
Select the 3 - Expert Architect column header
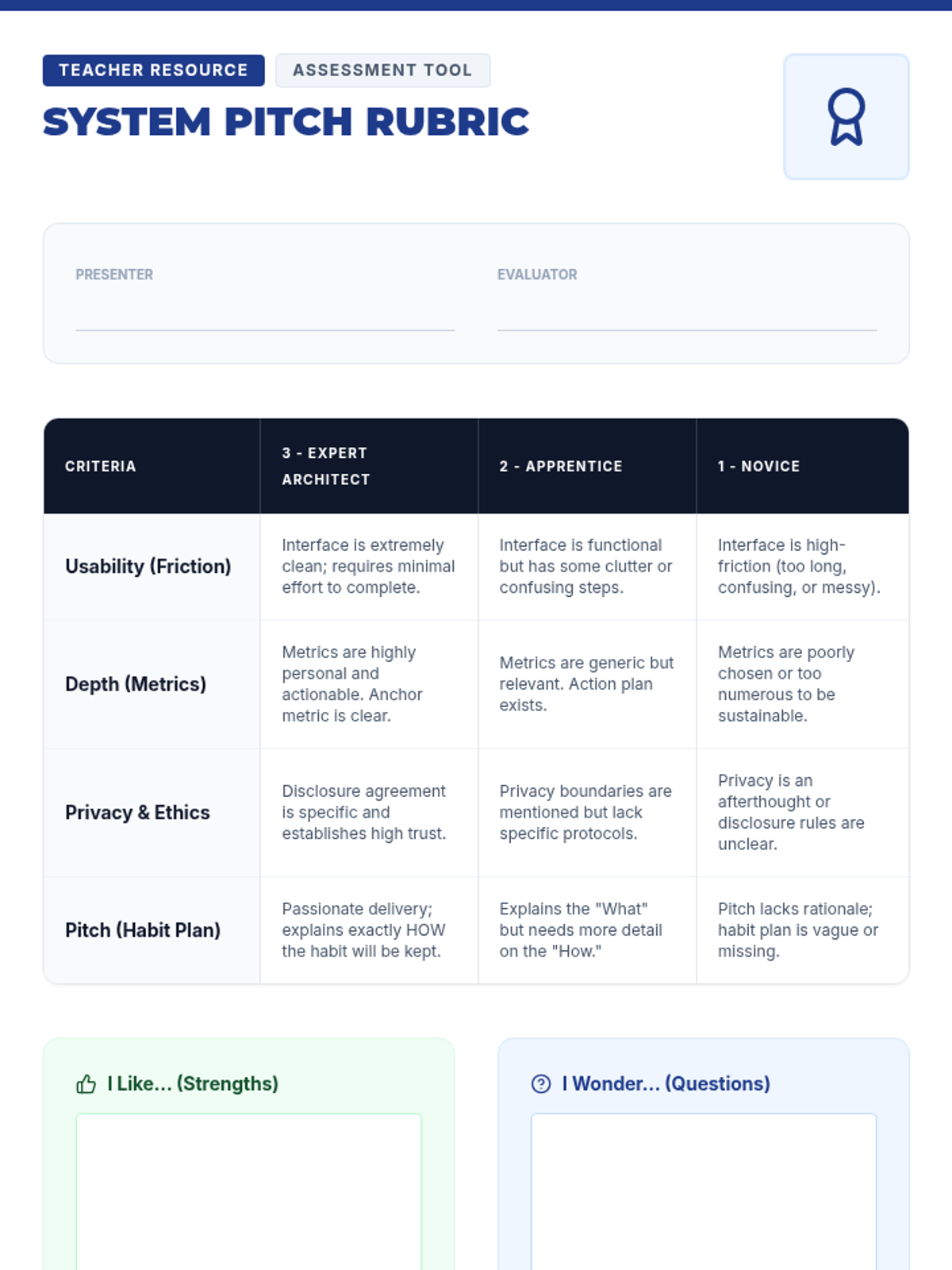pos(369,466)
